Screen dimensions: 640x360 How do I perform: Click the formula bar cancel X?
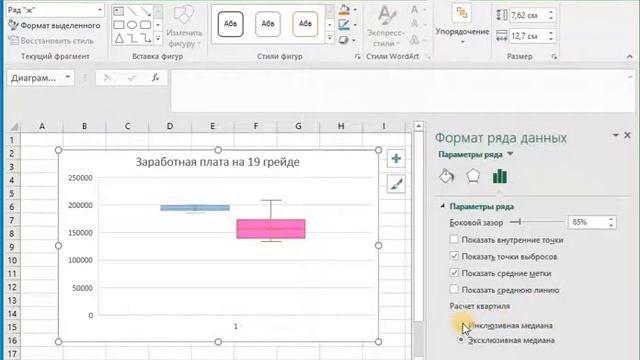107,78
